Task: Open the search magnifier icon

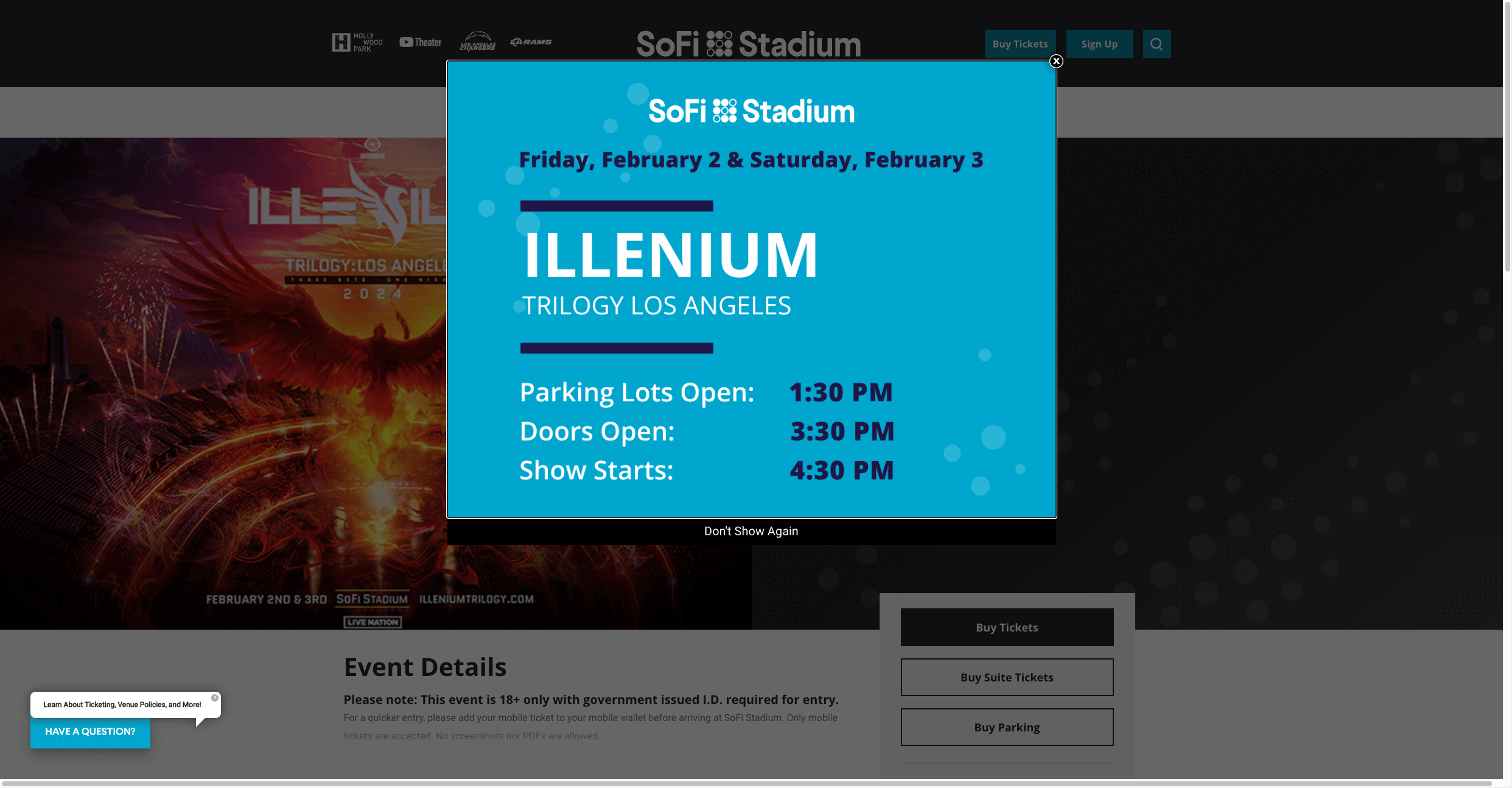Action: click(1157, 44)
